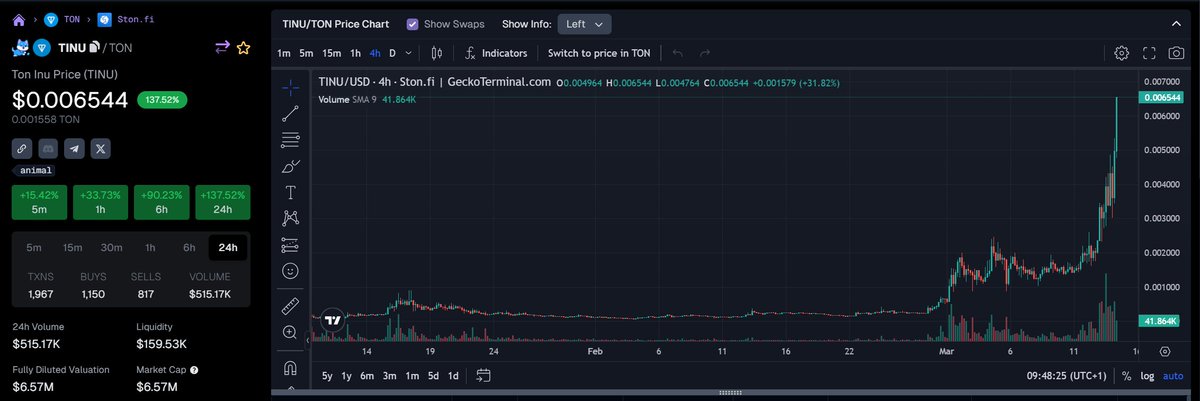Switch stats to the 5m tab
1200x401 pixels.
coord(34,247)
